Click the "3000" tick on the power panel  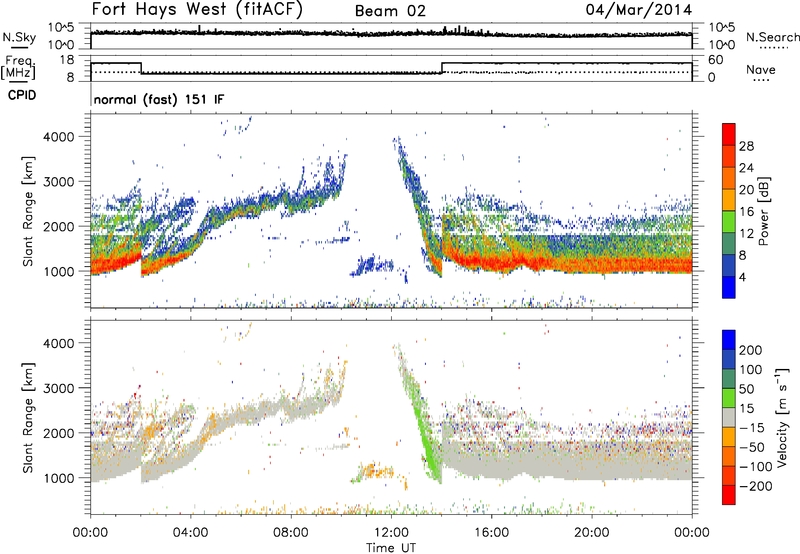pos(58,182)
